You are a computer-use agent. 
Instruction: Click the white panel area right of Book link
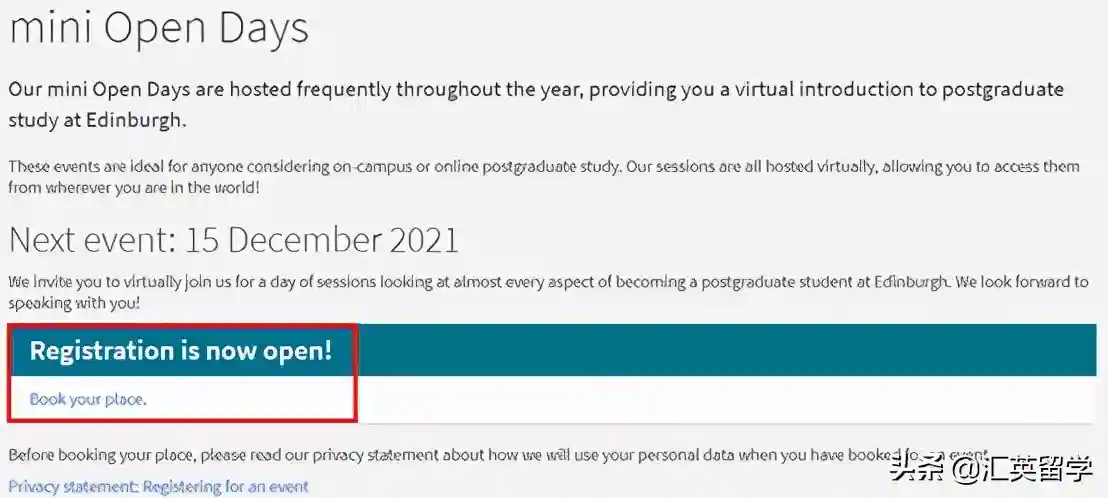coord(730,399)
